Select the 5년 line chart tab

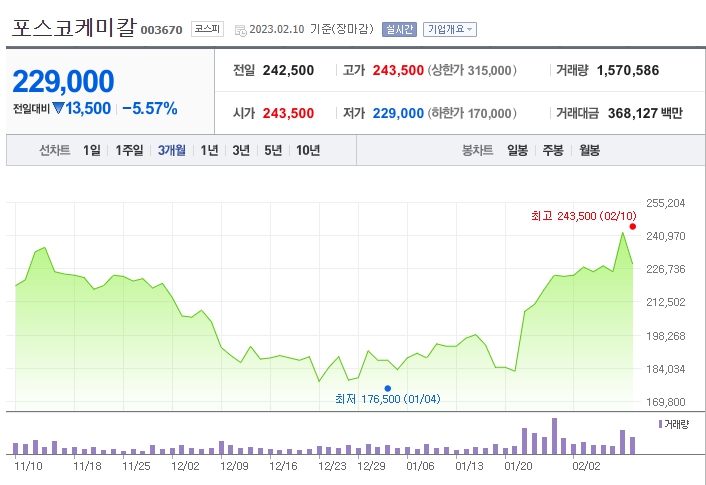tap(273, 150)
